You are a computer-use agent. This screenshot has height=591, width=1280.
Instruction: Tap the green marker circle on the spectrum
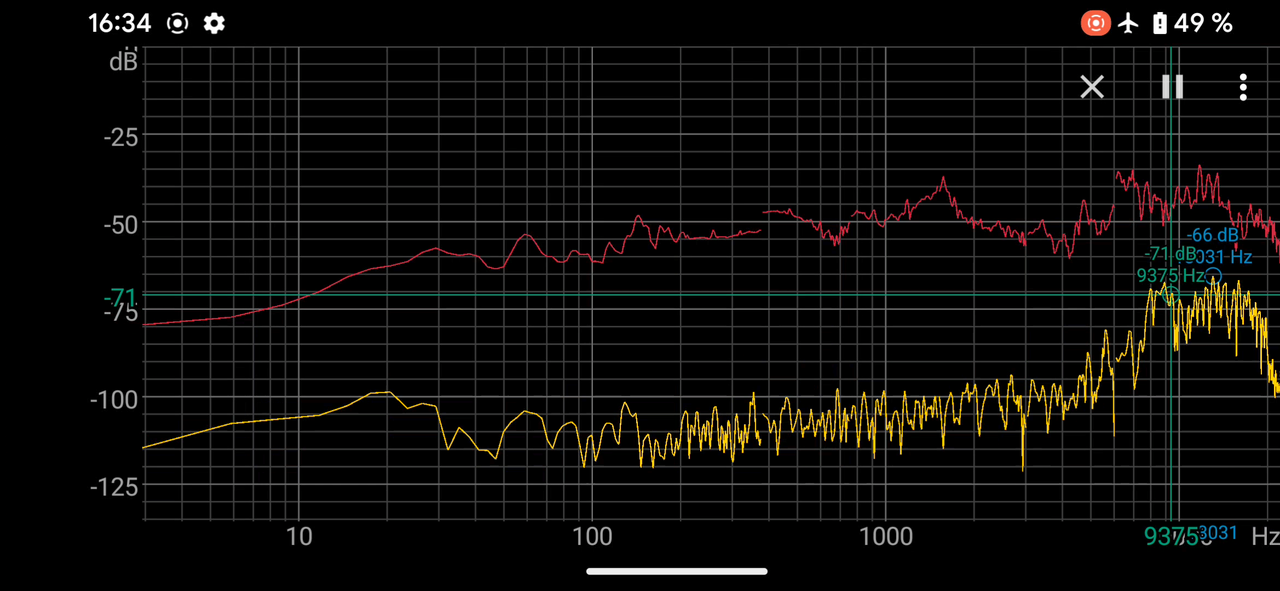point(1171,294)
